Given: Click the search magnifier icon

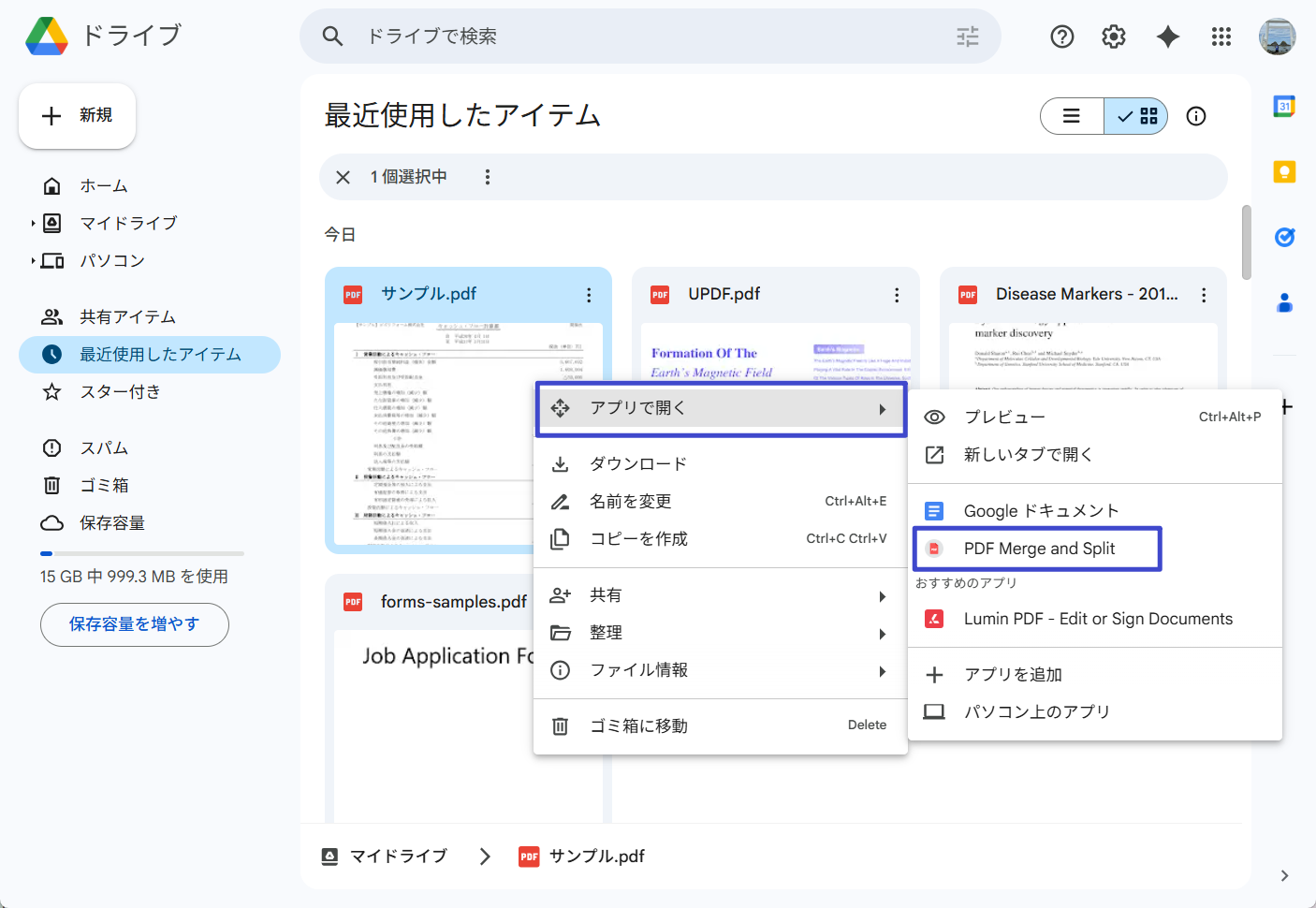Looking at the screenshot, I should [x=332, y=36].
